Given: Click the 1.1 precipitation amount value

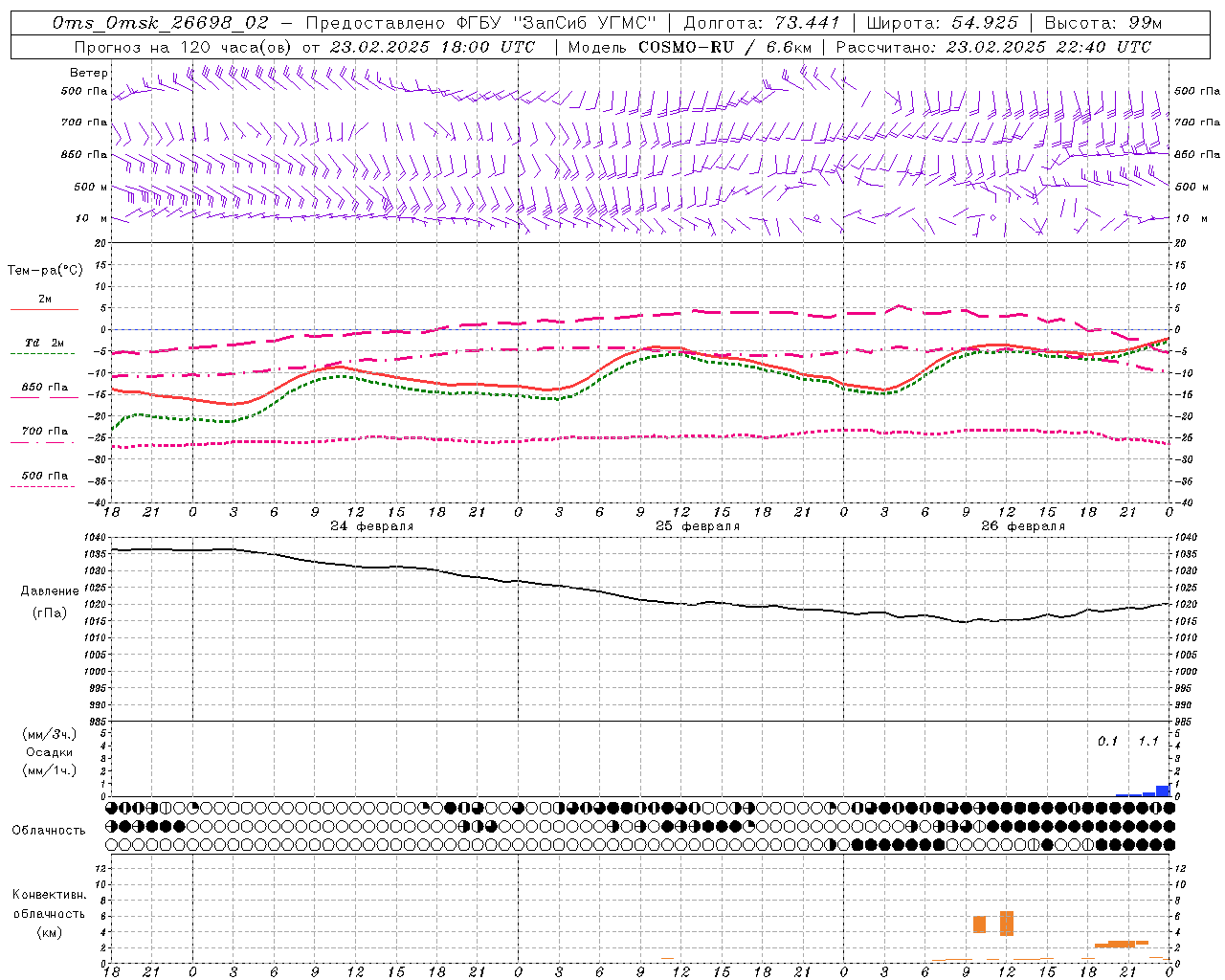Looking at the screenshot, I should (x=1148, y=741).
